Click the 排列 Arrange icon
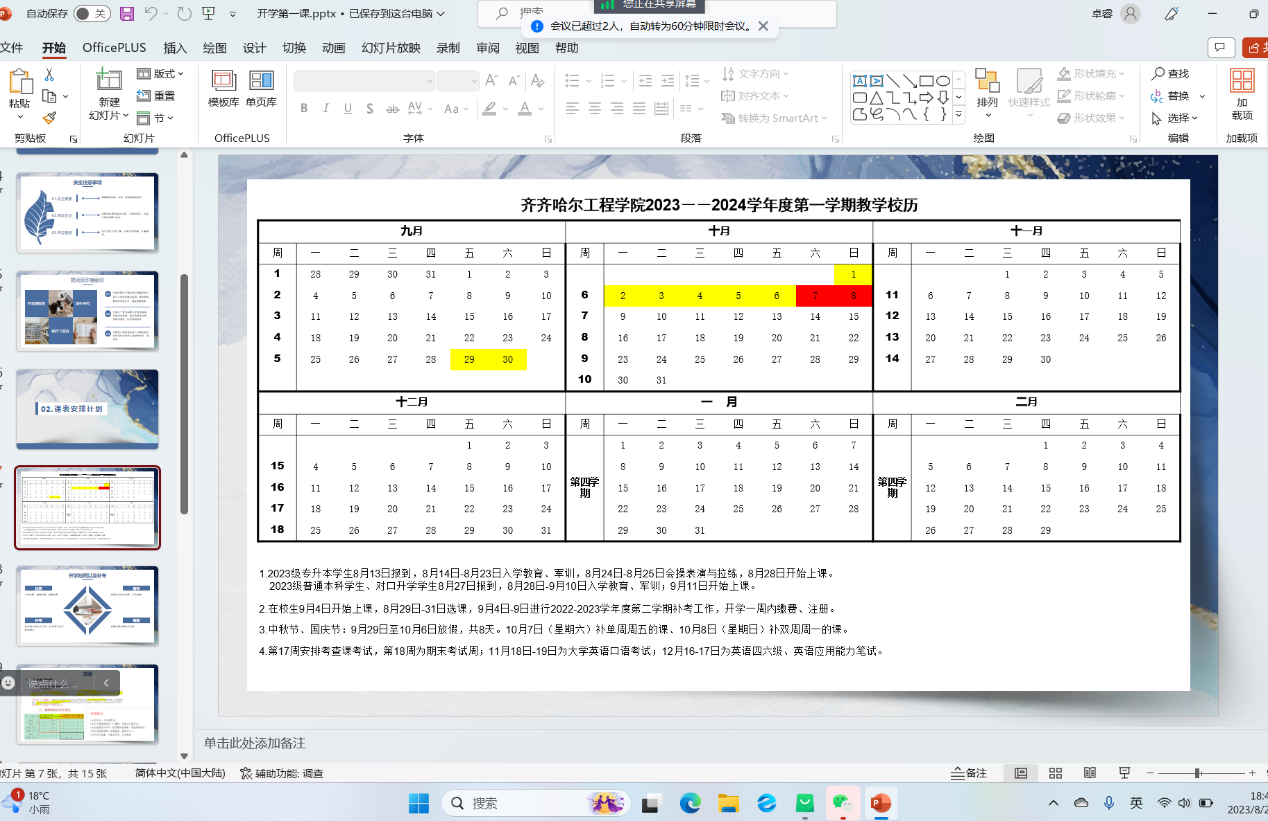The height and width of the screenshot is (821, 1268). pos(987,89)
